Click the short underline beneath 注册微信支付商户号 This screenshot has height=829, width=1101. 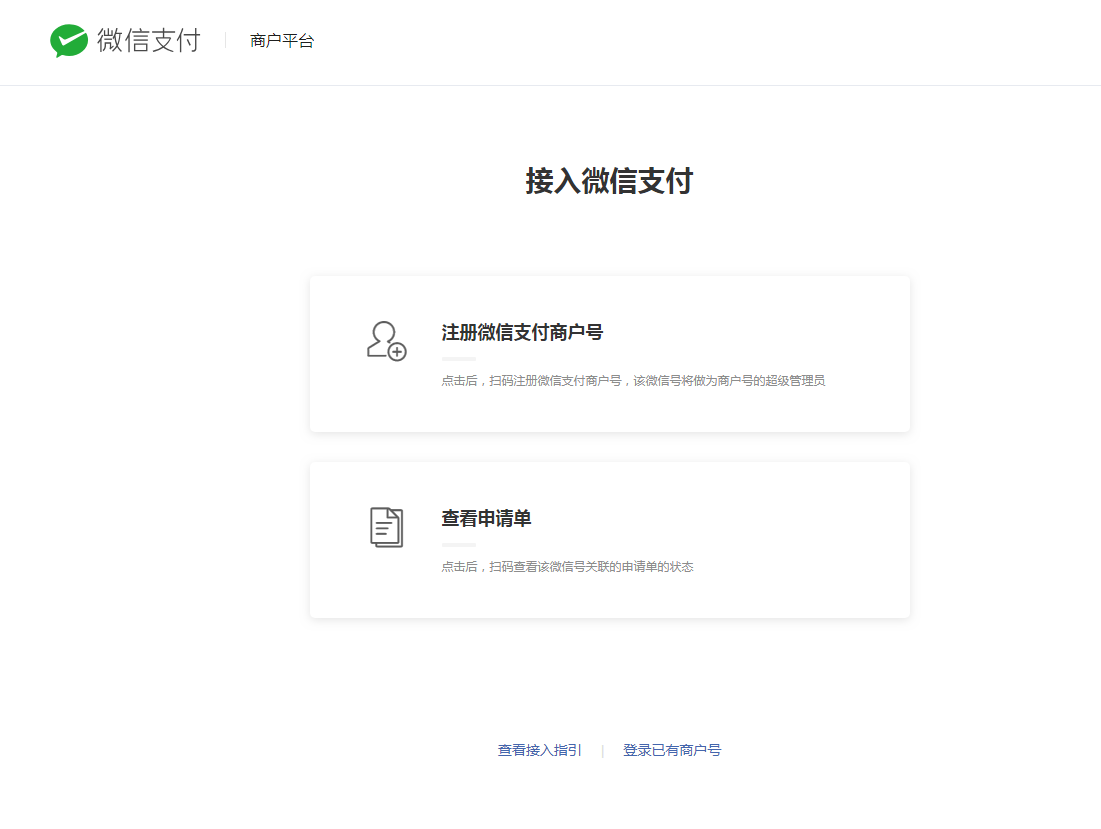tap(459, 358)
